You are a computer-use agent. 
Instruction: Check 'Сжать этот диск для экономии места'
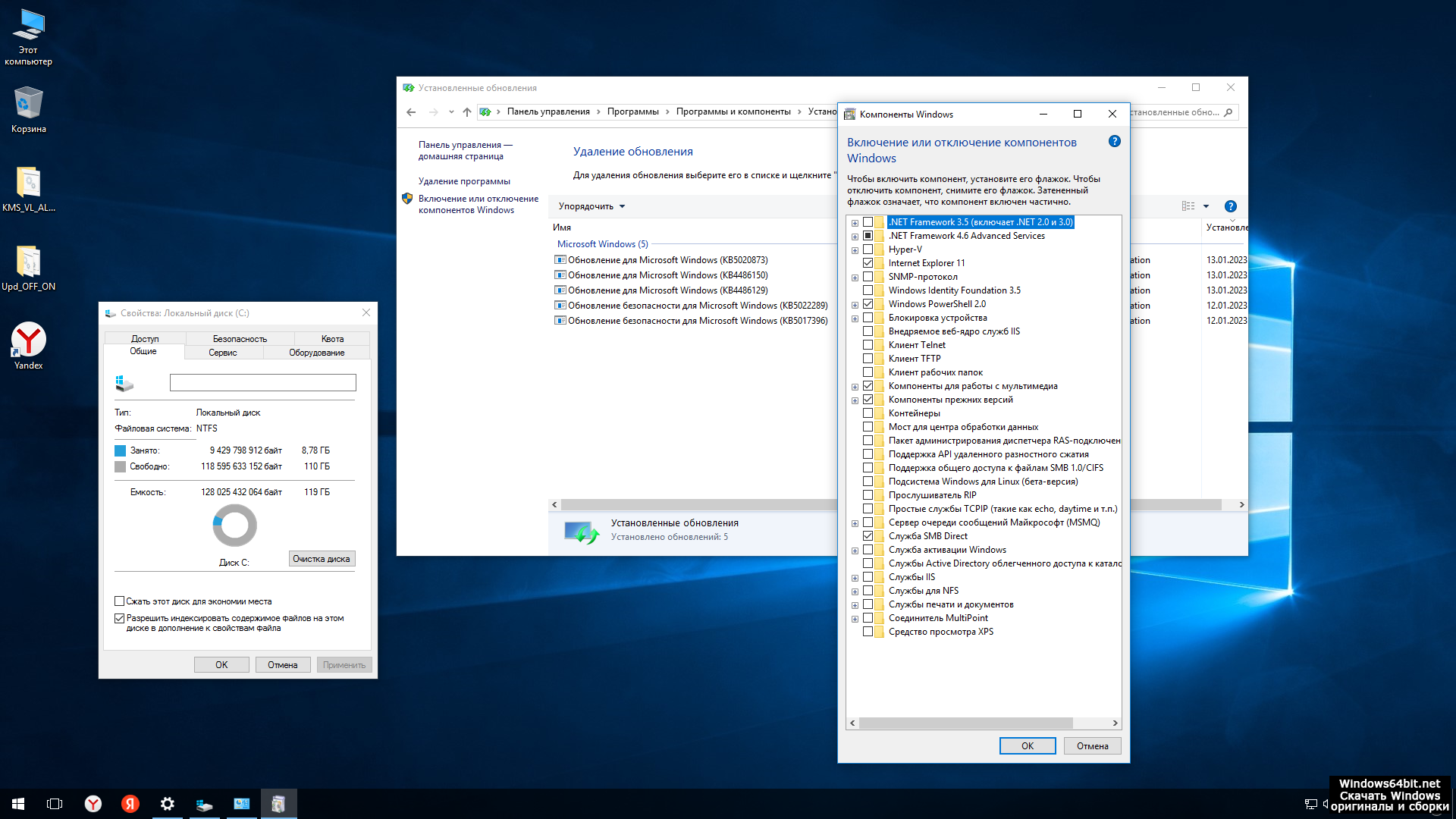coord(119,601)
